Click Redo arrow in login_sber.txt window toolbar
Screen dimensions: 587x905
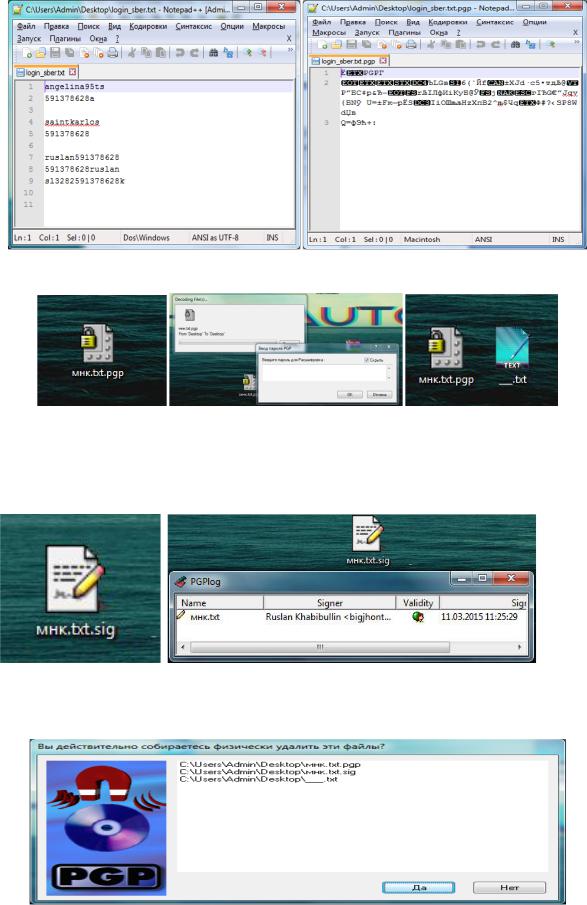pos(195,53)
